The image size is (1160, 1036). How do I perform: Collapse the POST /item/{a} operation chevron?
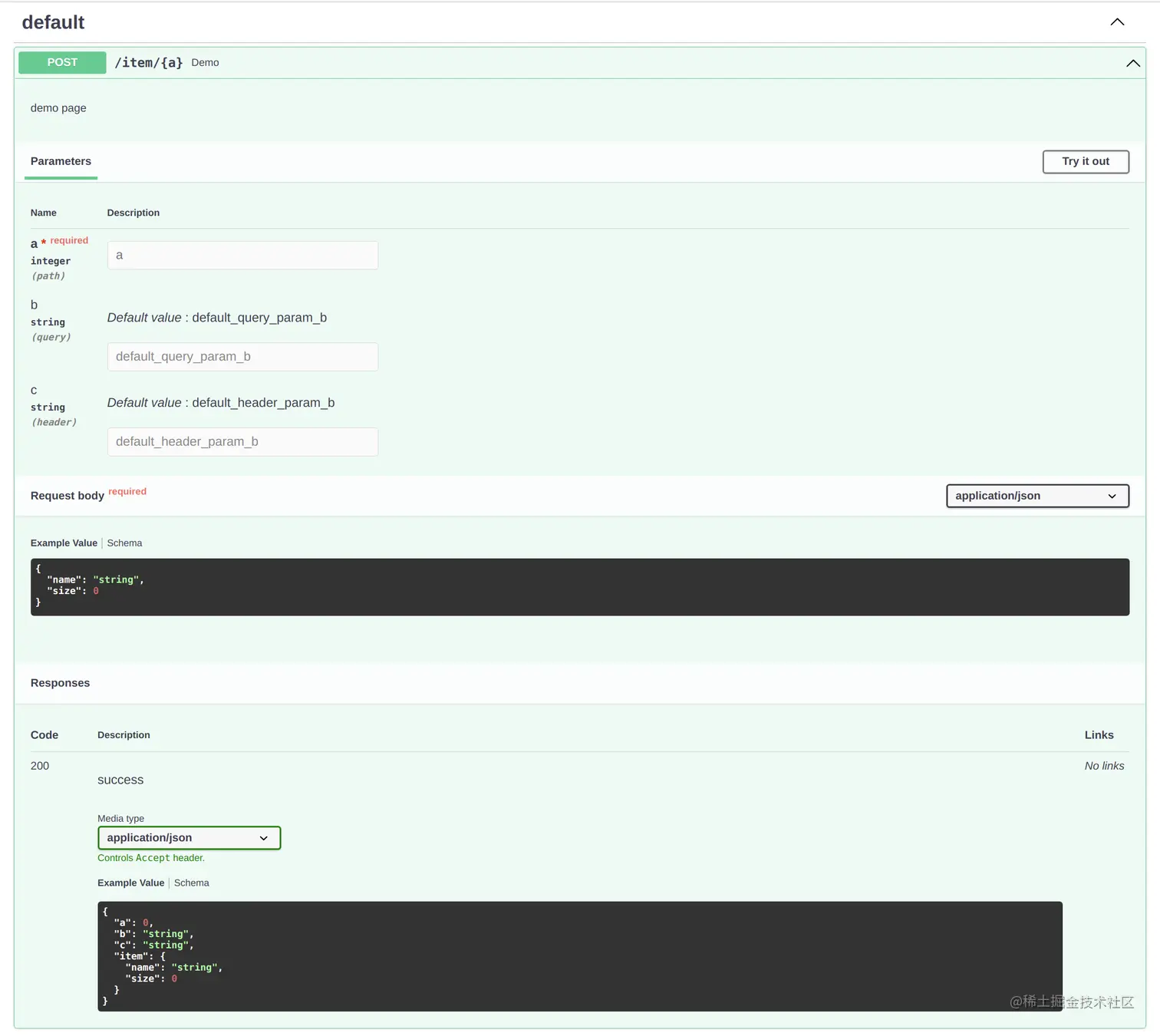click(1133, 63)
